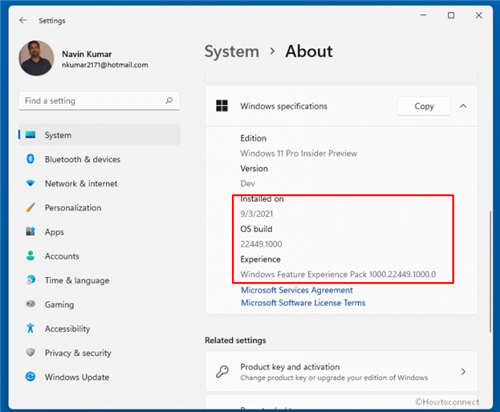
Task: Click System in the breadcrumb
Action: tap(232, 52)
